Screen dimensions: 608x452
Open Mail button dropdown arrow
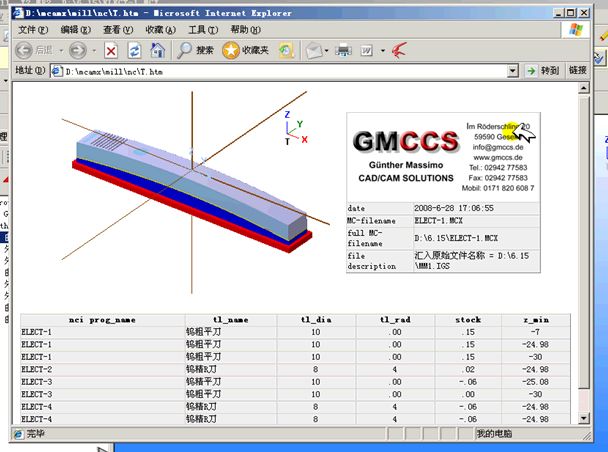pos(326,51)
